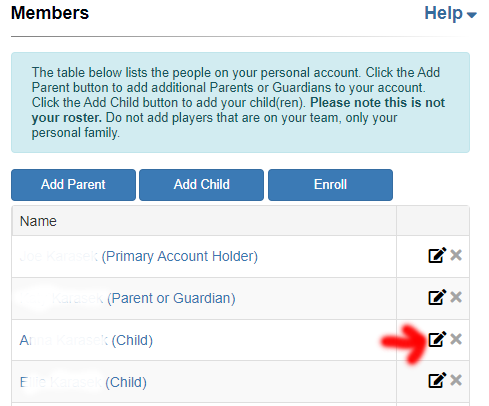The height and width of the screenshot is (406, 489).
Task: Click the Add Child button
Action: [x=201, y=185]
